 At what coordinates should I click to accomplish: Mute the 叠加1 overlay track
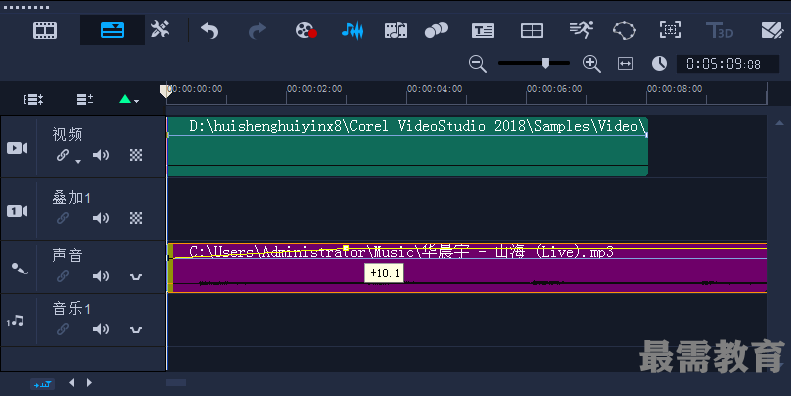[101, 218]
